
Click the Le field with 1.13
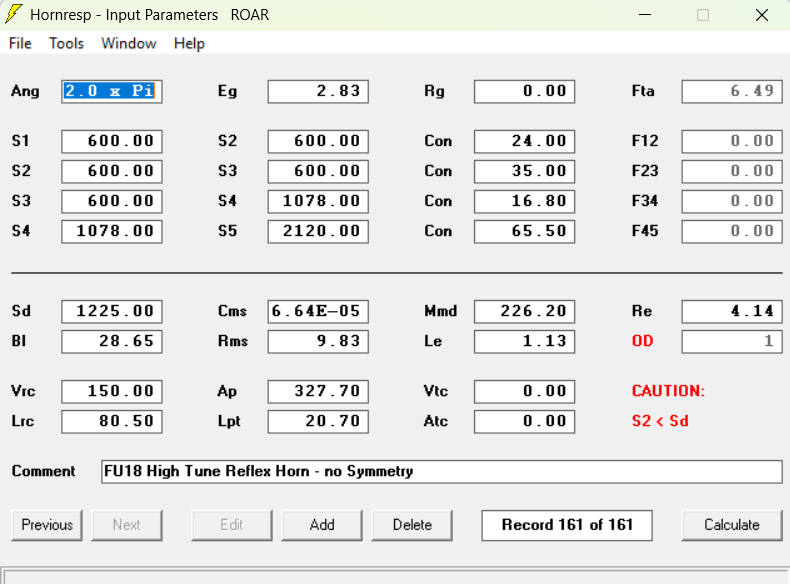pos(524,341)
